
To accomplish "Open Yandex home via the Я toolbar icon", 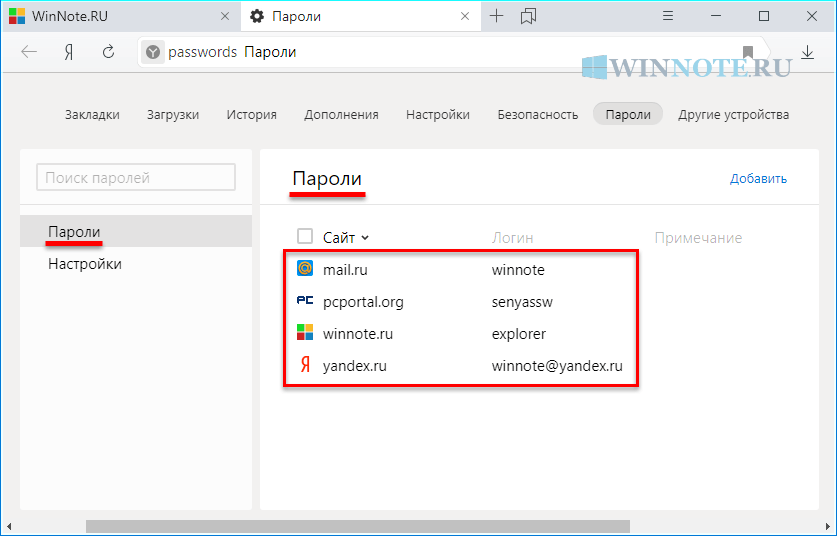I will (69, 52).
